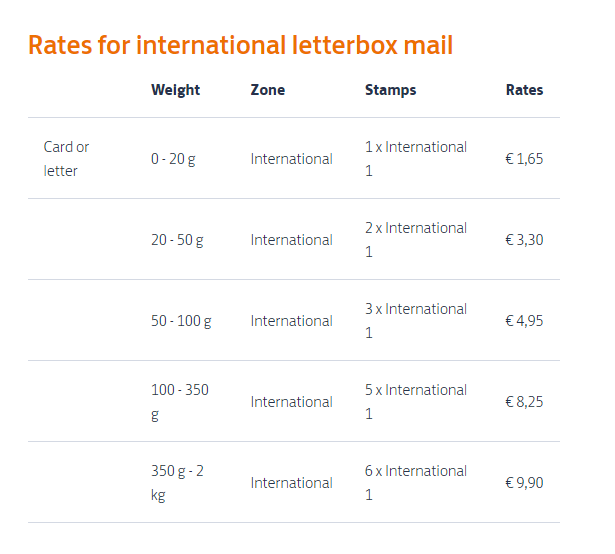Click '1 x International 1' stamps cell
The height and width of the screenshot is (554, 615).
(x=416, y=159)
